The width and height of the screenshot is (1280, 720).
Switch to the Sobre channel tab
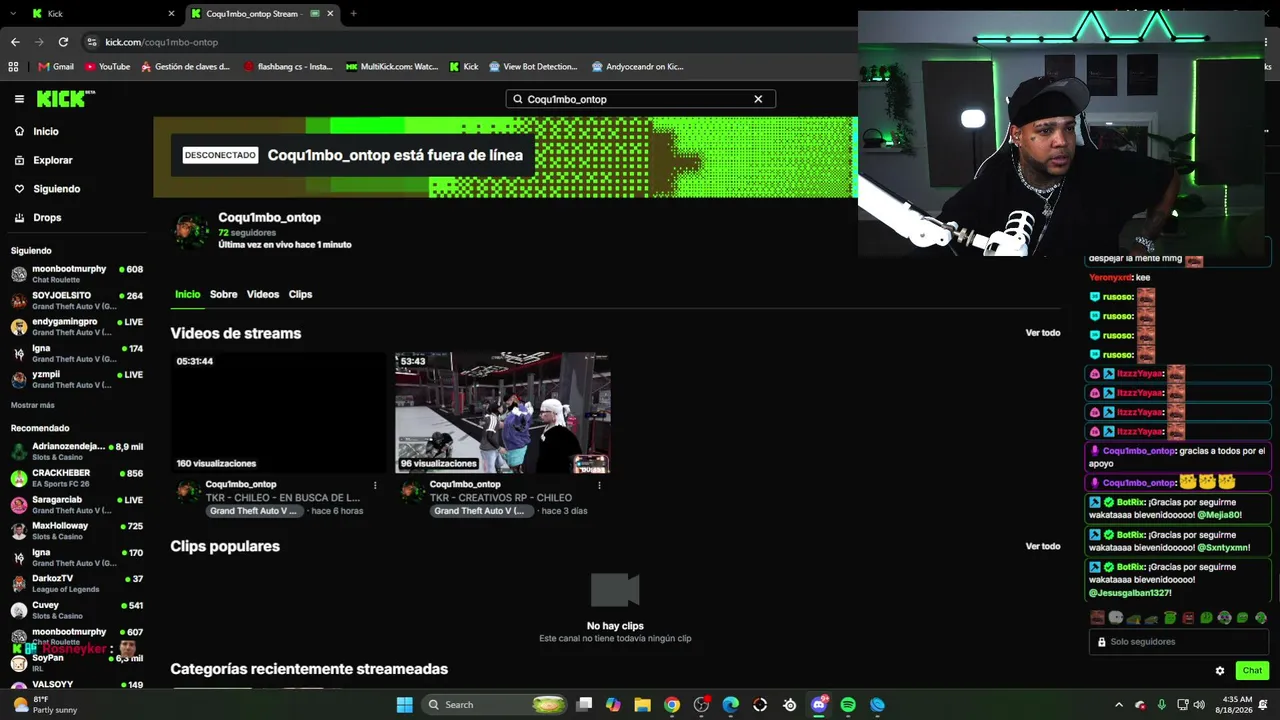tap(224, 294)
